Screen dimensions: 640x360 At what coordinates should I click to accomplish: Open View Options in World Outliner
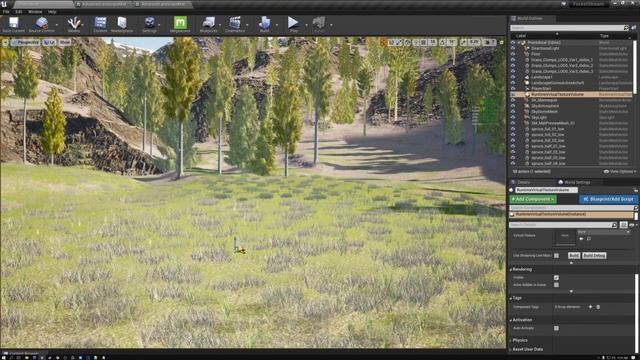[x=620, y=172]
